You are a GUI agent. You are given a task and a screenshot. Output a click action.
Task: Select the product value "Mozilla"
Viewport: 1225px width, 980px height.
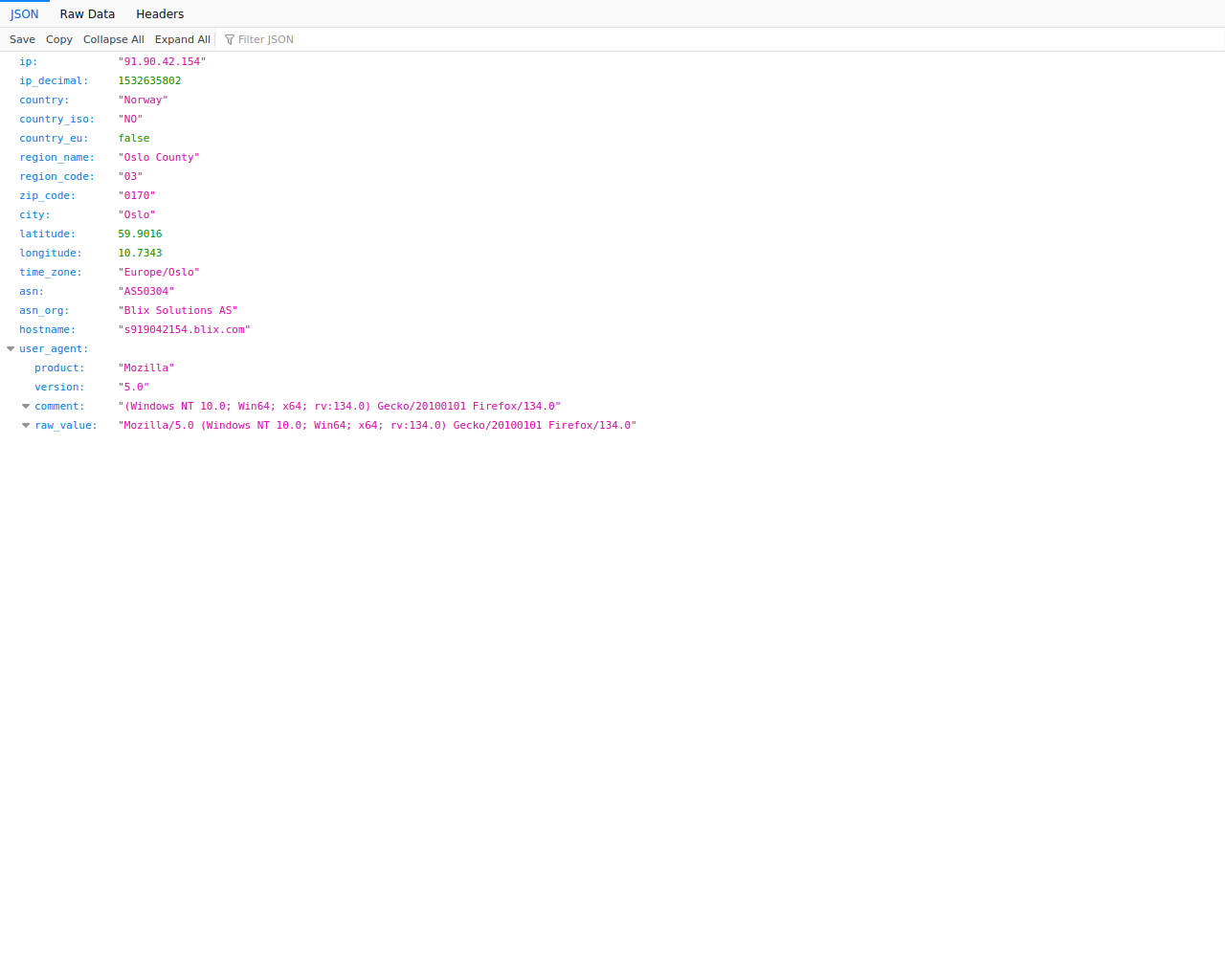click(146, 368)
